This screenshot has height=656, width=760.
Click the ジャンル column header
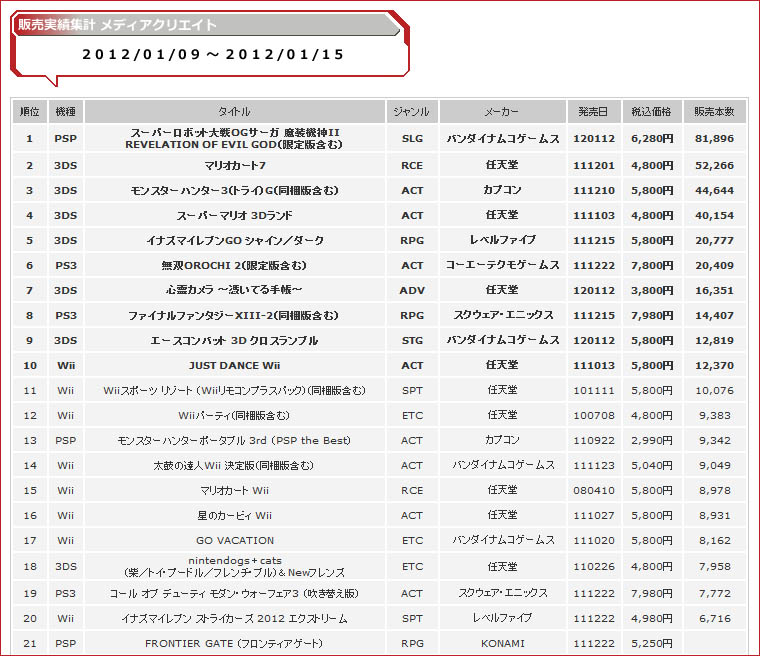click(412, 112)
